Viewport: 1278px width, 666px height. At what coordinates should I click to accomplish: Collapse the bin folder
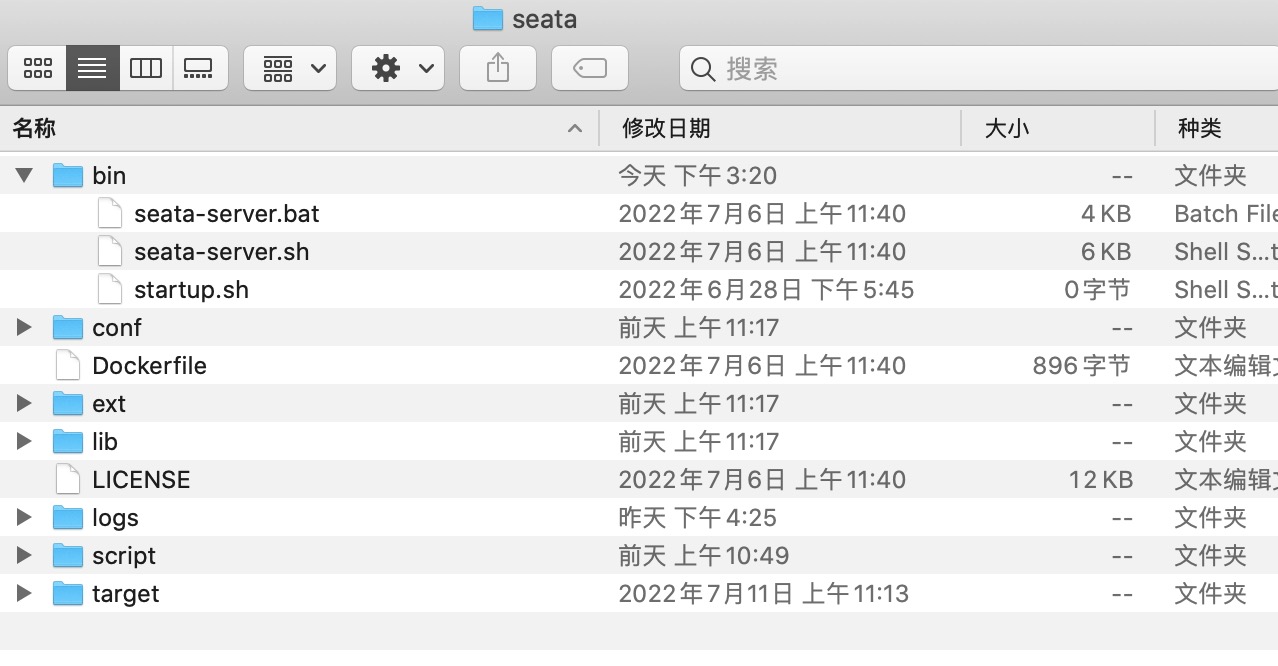pos(25,176)
